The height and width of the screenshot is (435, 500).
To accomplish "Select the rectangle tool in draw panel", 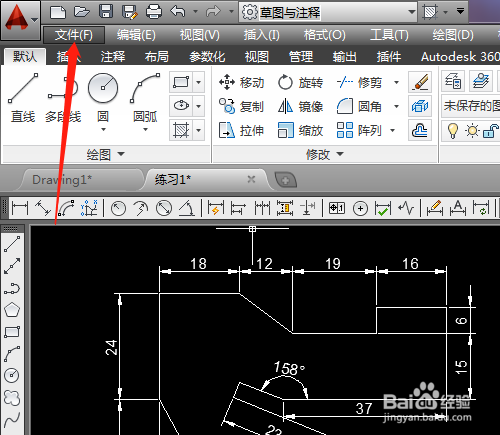I will [x=181, y=82].
